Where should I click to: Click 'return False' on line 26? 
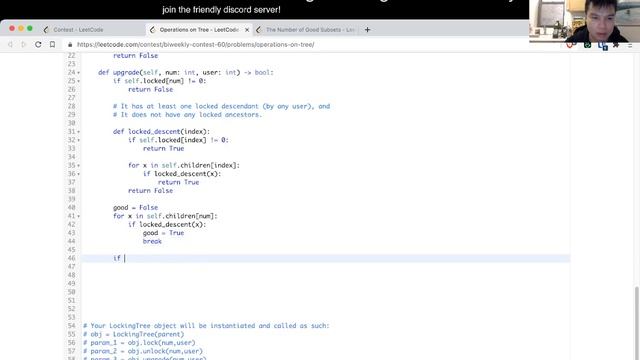[151, 89]
